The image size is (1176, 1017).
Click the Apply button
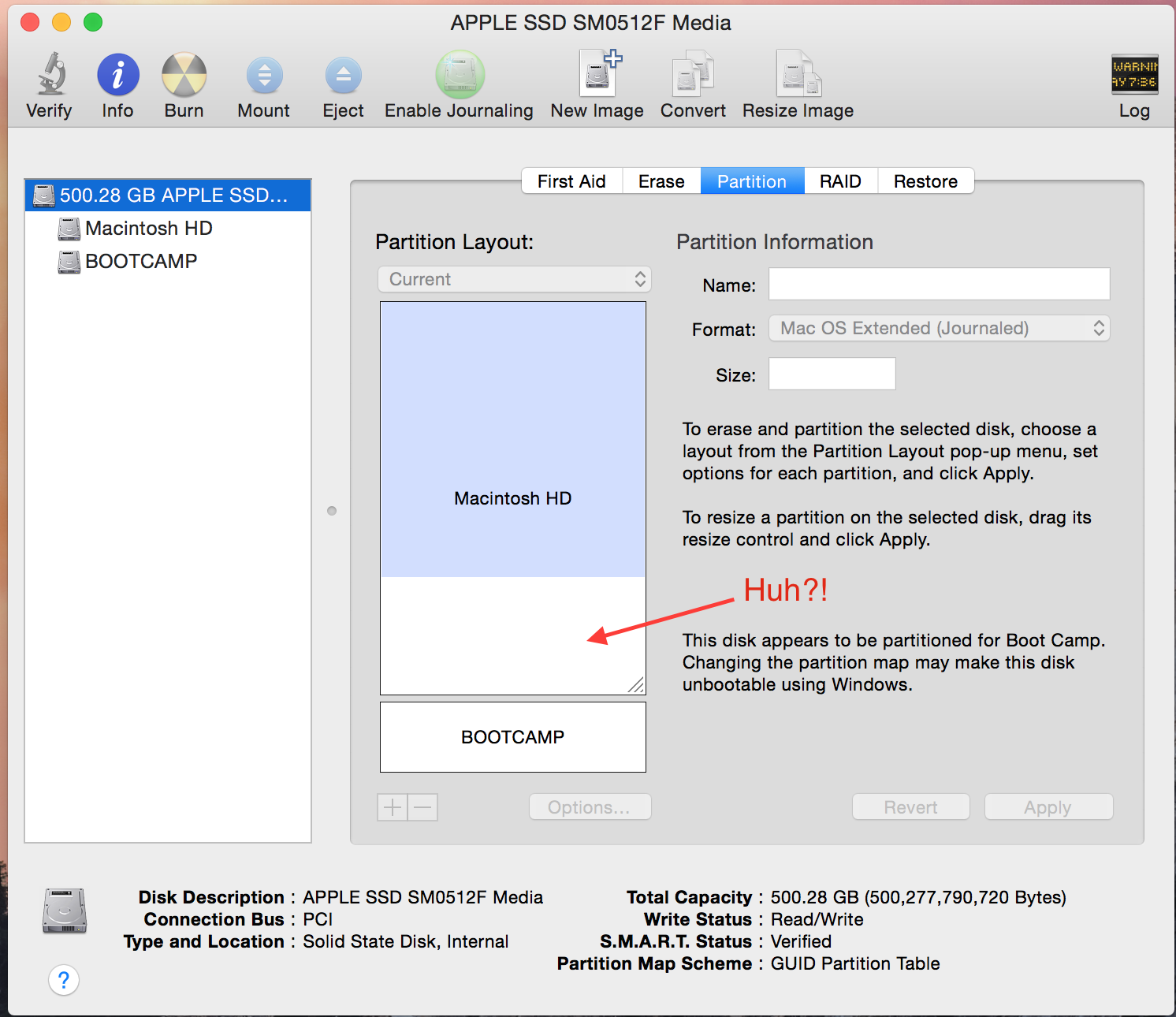(1048, 807)
